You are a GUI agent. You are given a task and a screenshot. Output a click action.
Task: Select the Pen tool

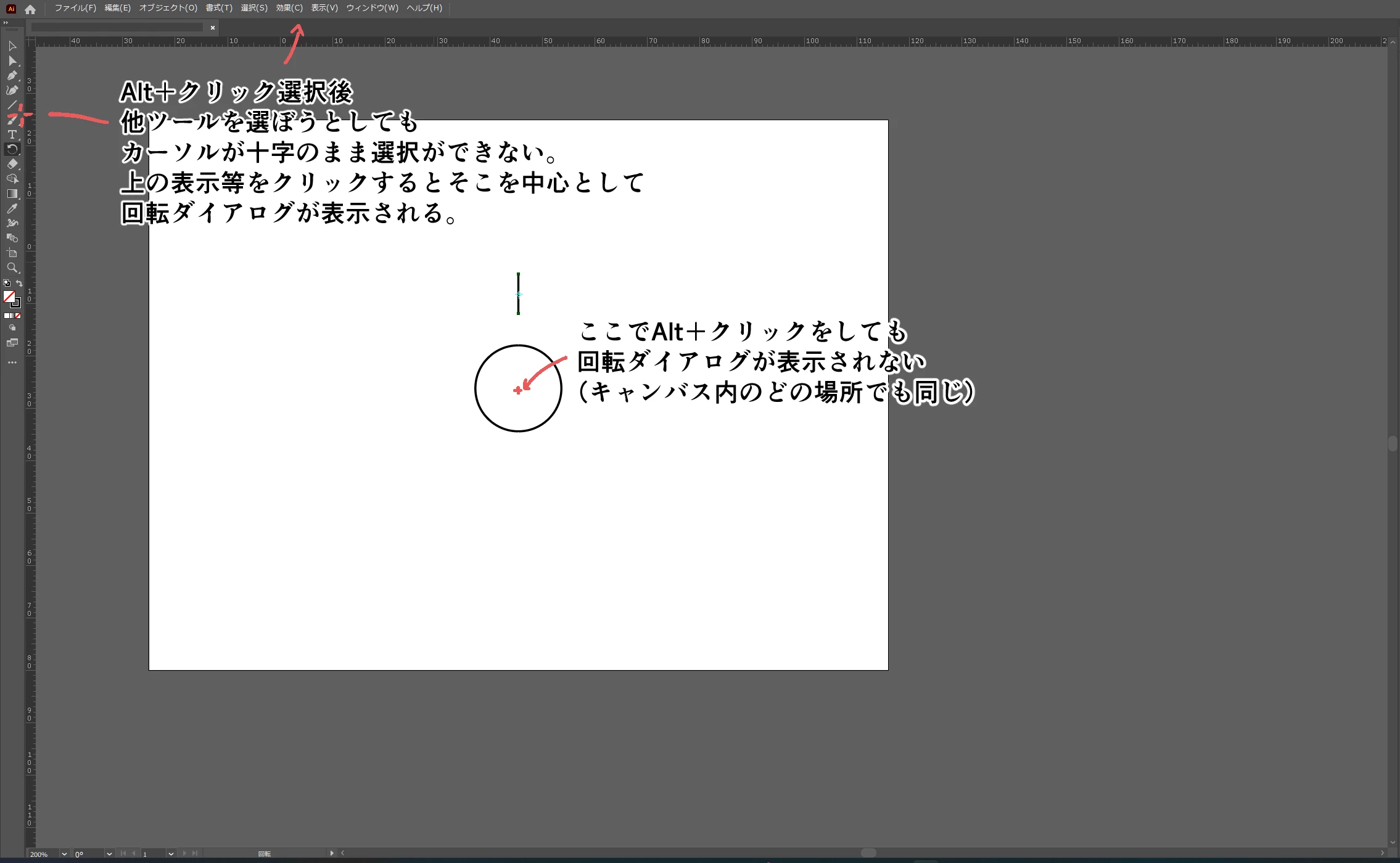(12, 76)
